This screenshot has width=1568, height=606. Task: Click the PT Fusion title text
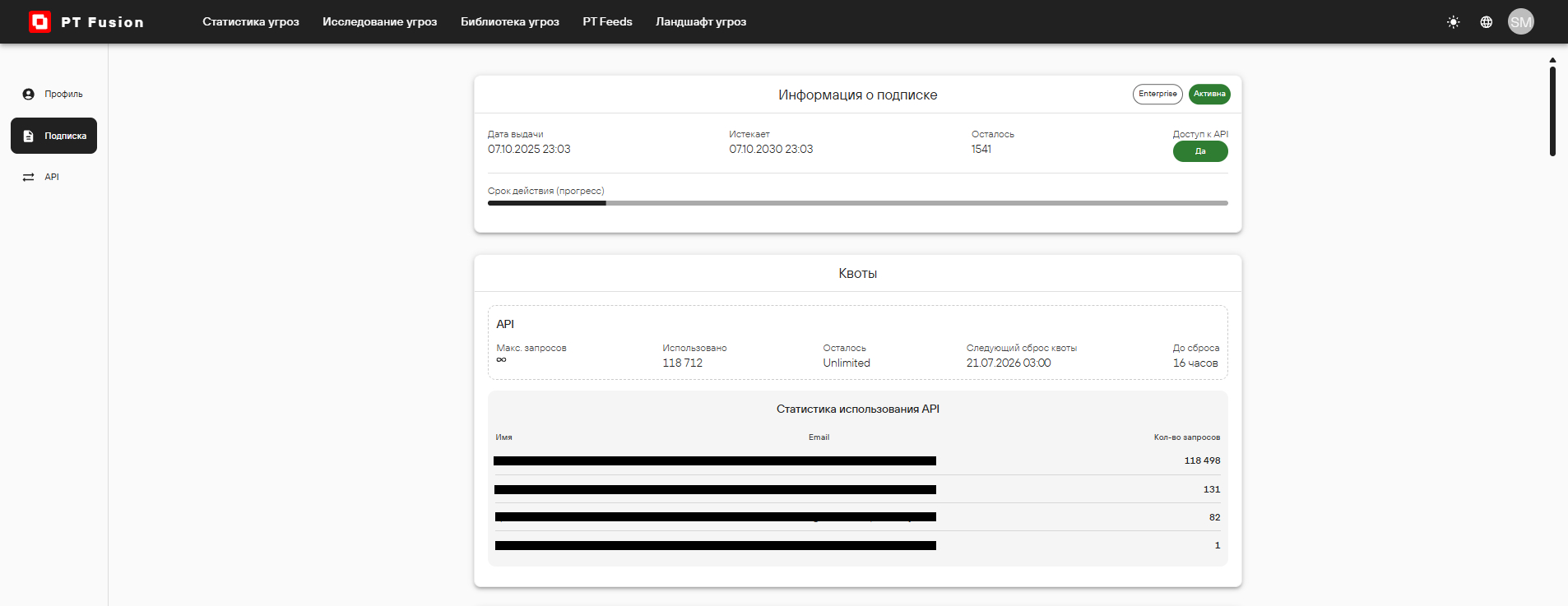point(103,22)
